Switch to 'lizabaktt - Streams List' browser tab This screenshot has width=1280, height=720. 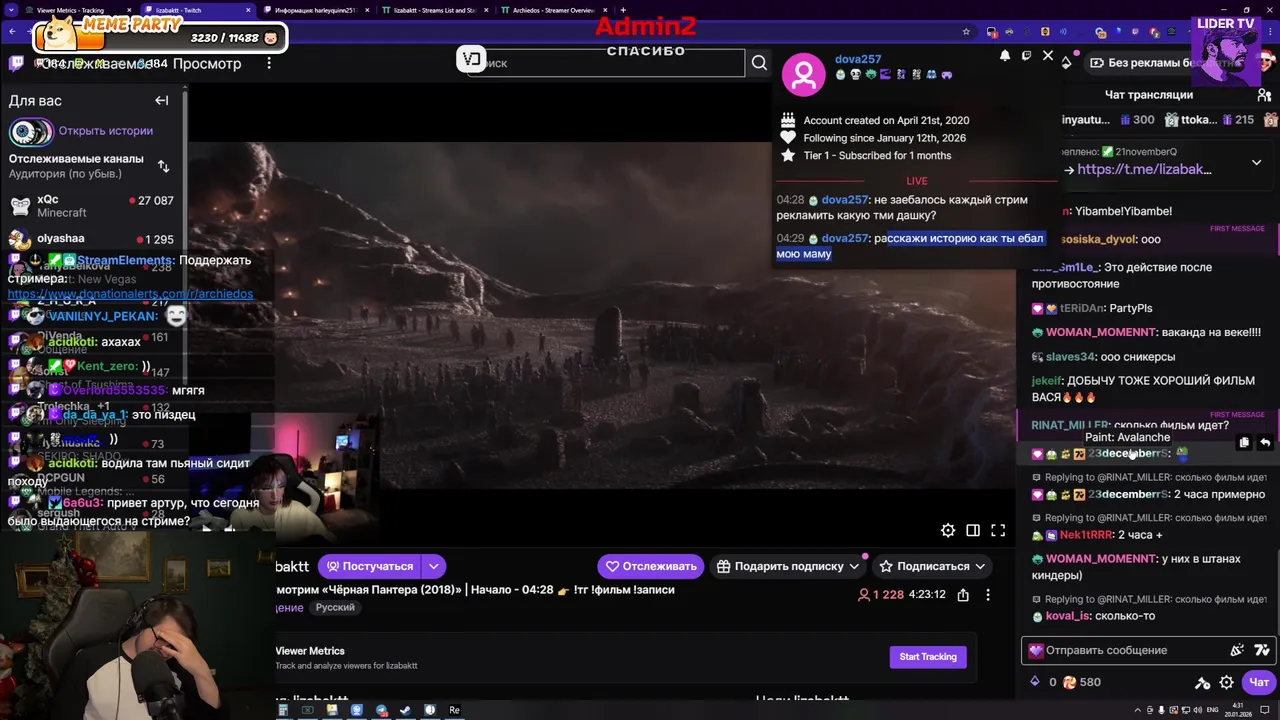pyautogui.click(x=435, y=10)
